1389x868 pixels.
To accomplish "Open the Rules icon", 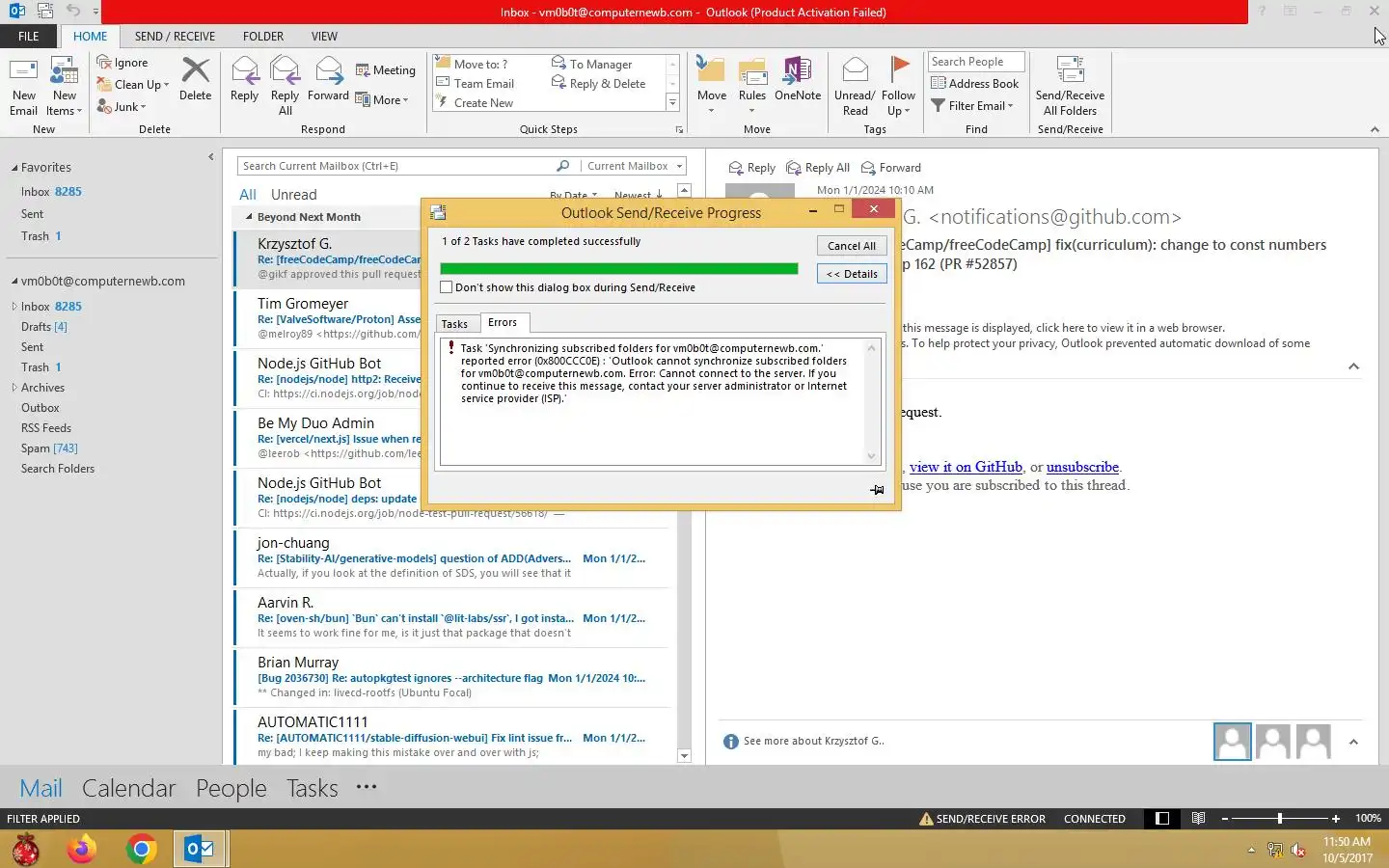I will click(752, 70).
